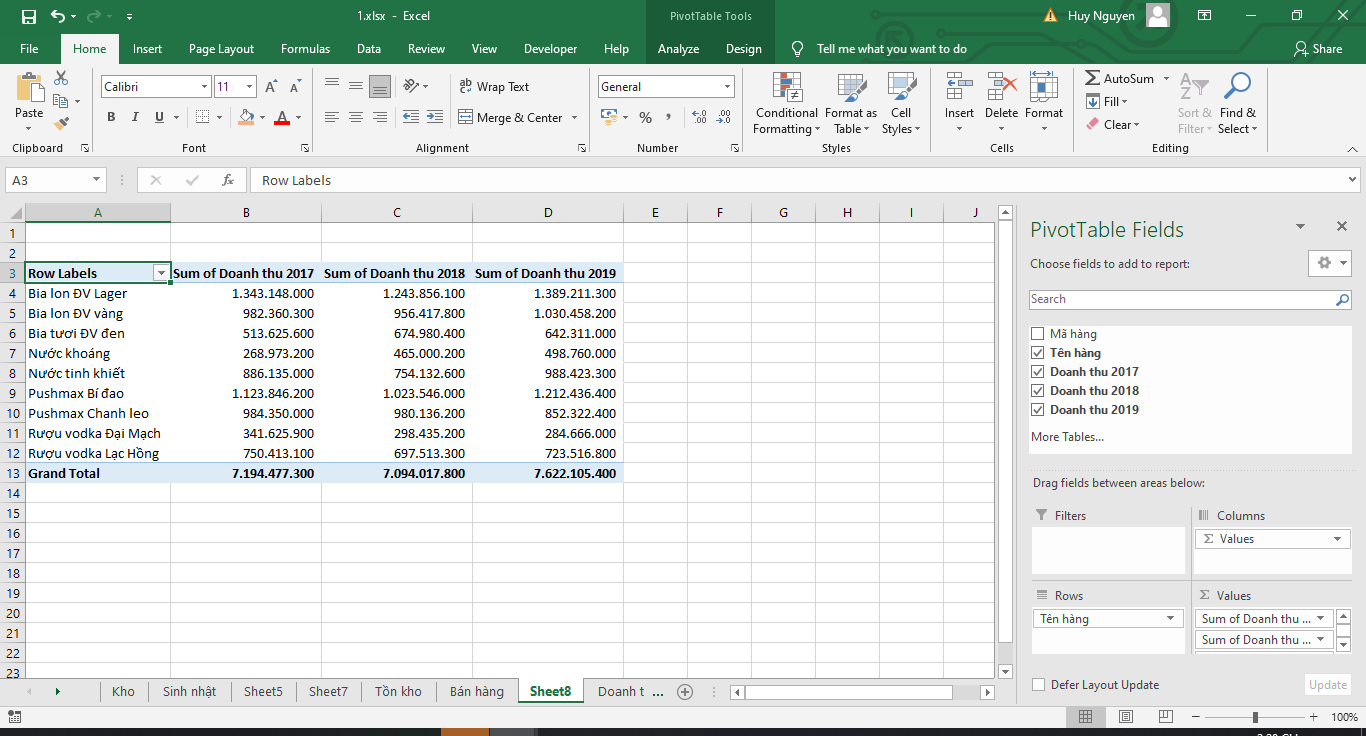Screen dimensions: 1366x736
Task: Uncheck the Tên hàng field
Action: tap(1038, 353)
